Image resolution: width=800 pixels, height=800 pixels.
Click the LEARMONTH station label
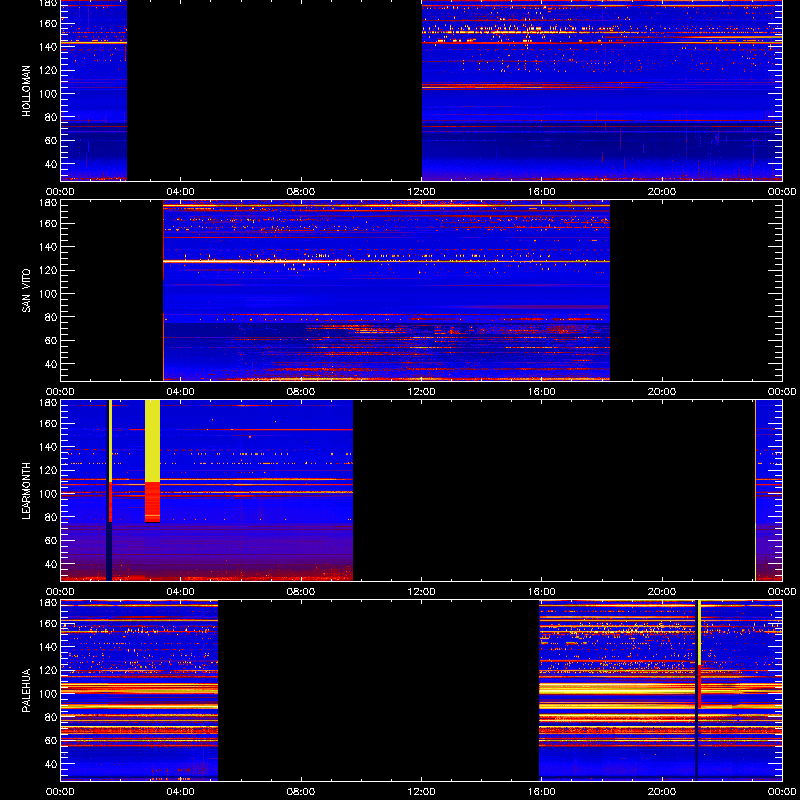click(27, 491)
